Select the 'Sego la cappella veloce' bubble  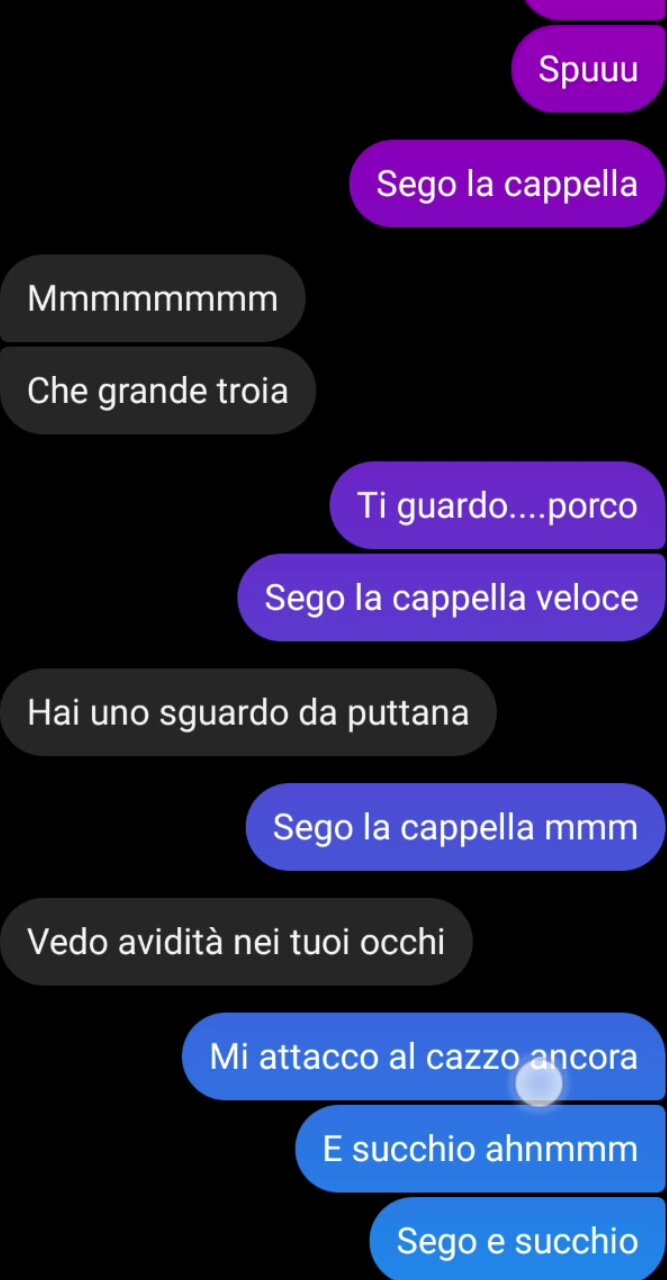(452, 597)
